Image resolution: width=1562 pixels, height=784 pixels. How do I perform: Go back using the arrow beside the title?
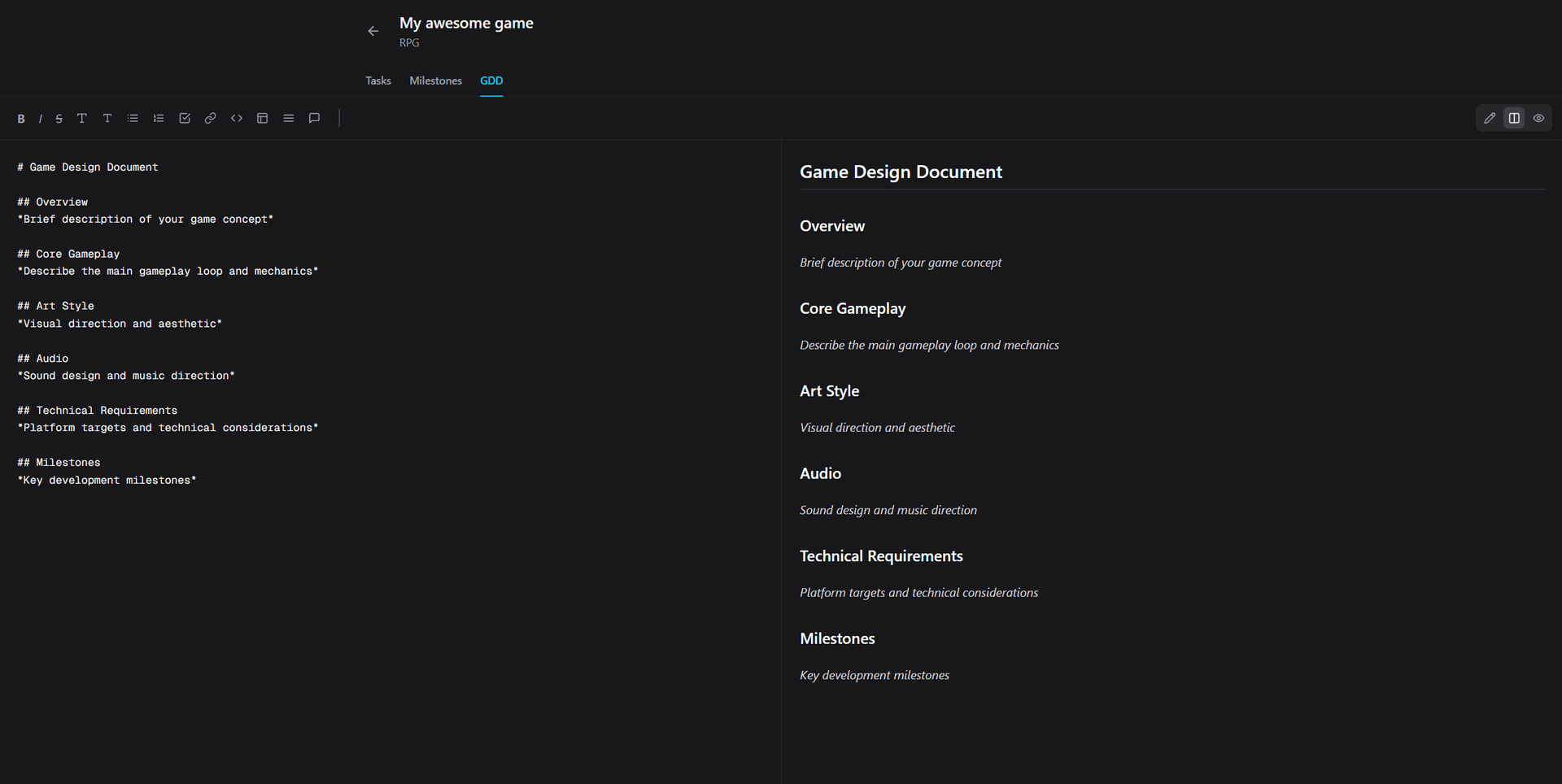tap(373, 31)
